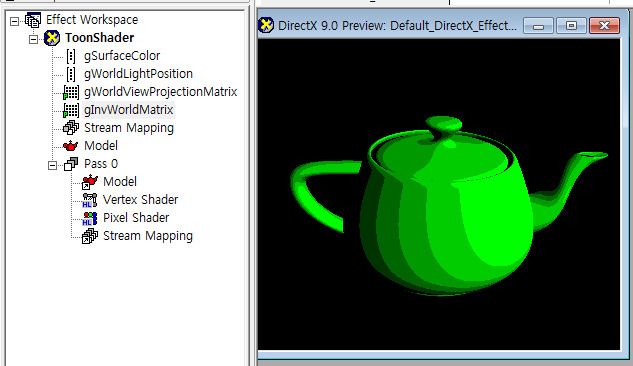Open the Vertex Shader entry
This screenshot has width=633, height=366.
coord(140,200)
